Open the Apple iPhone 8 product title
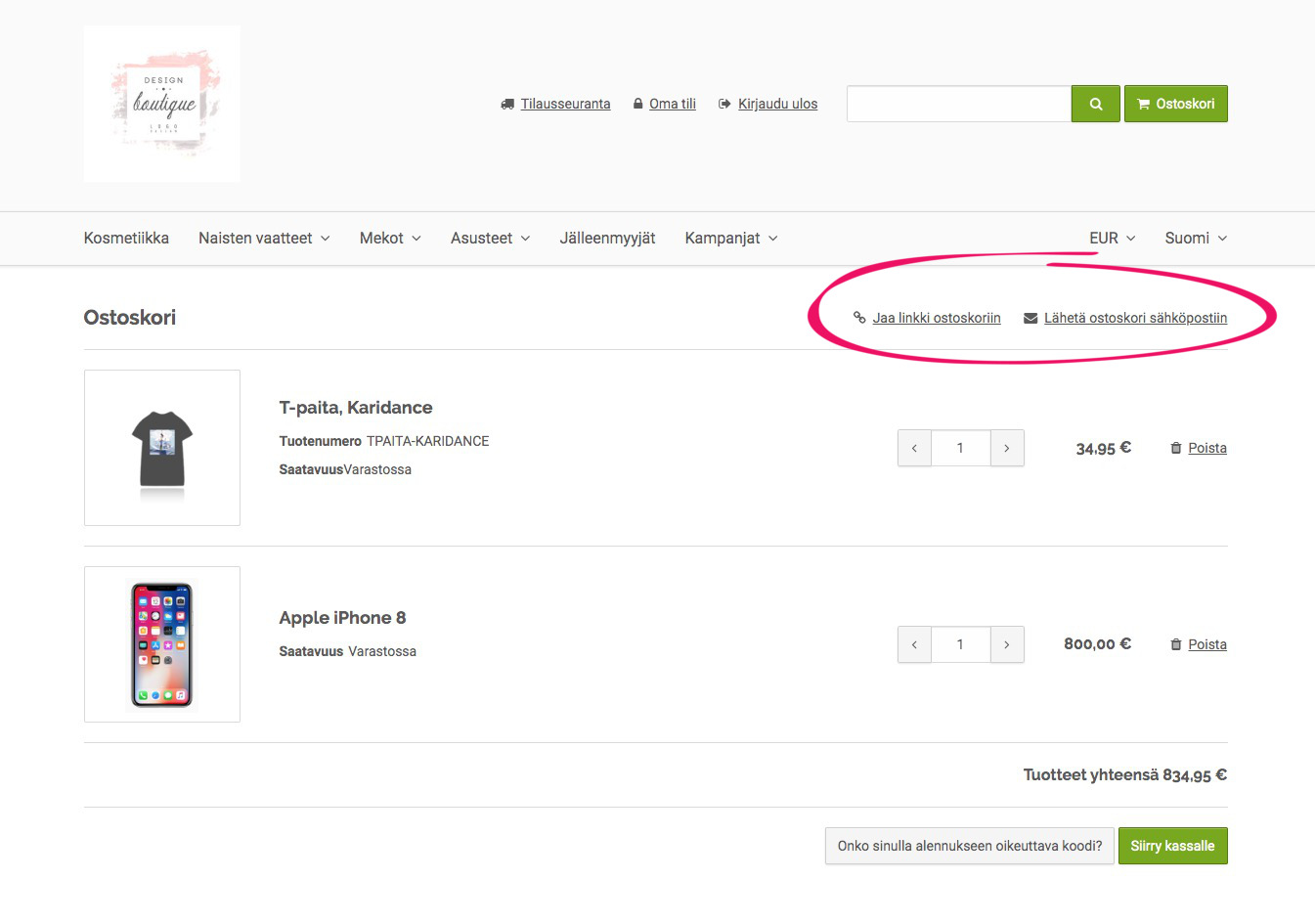Screen dimensions: 1315x924 coord(342,618)
